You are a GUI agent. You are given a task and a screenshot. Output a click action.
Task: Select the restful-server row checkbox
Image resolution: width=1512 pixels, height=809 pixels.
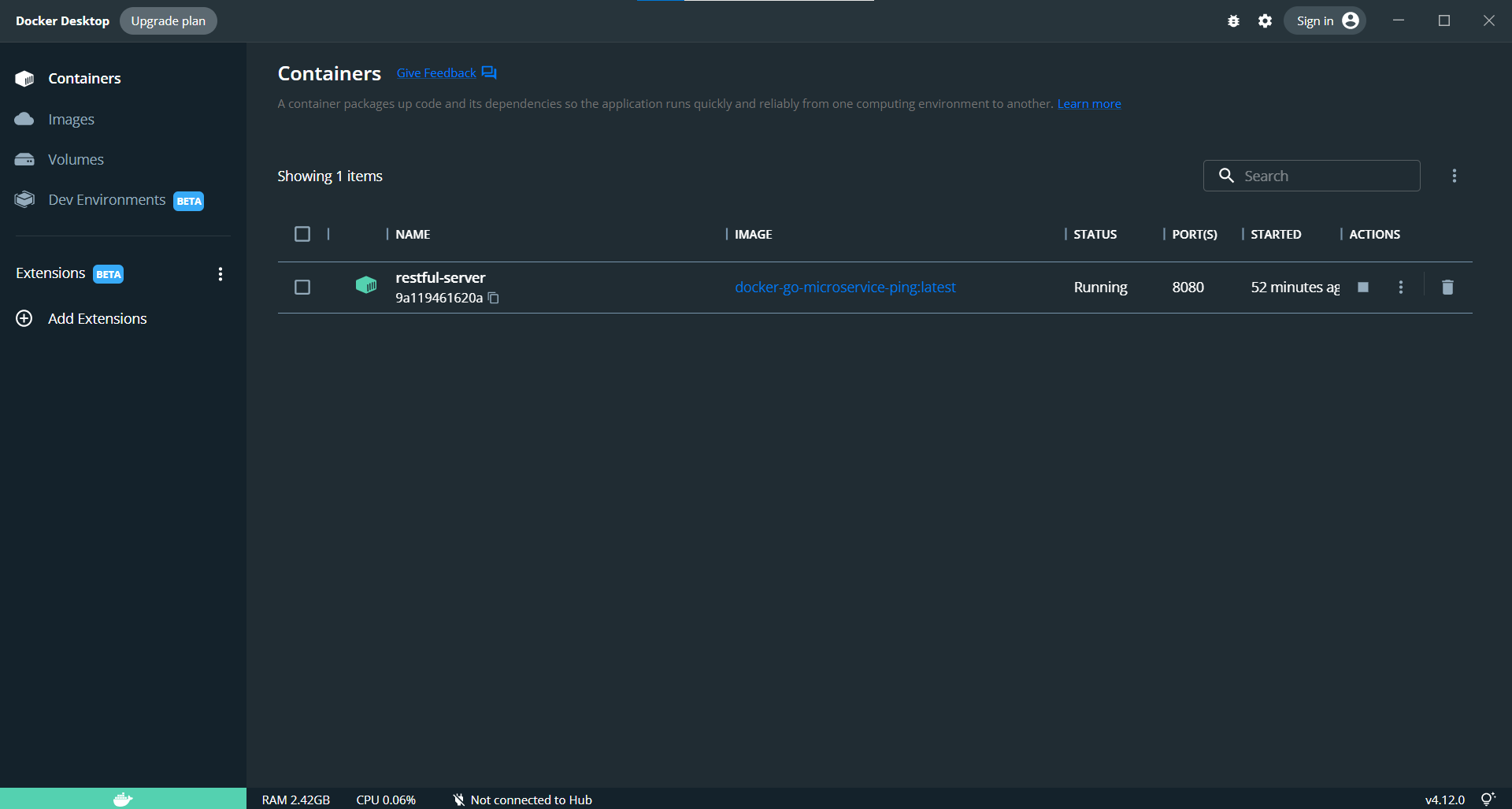click(302, 287)
